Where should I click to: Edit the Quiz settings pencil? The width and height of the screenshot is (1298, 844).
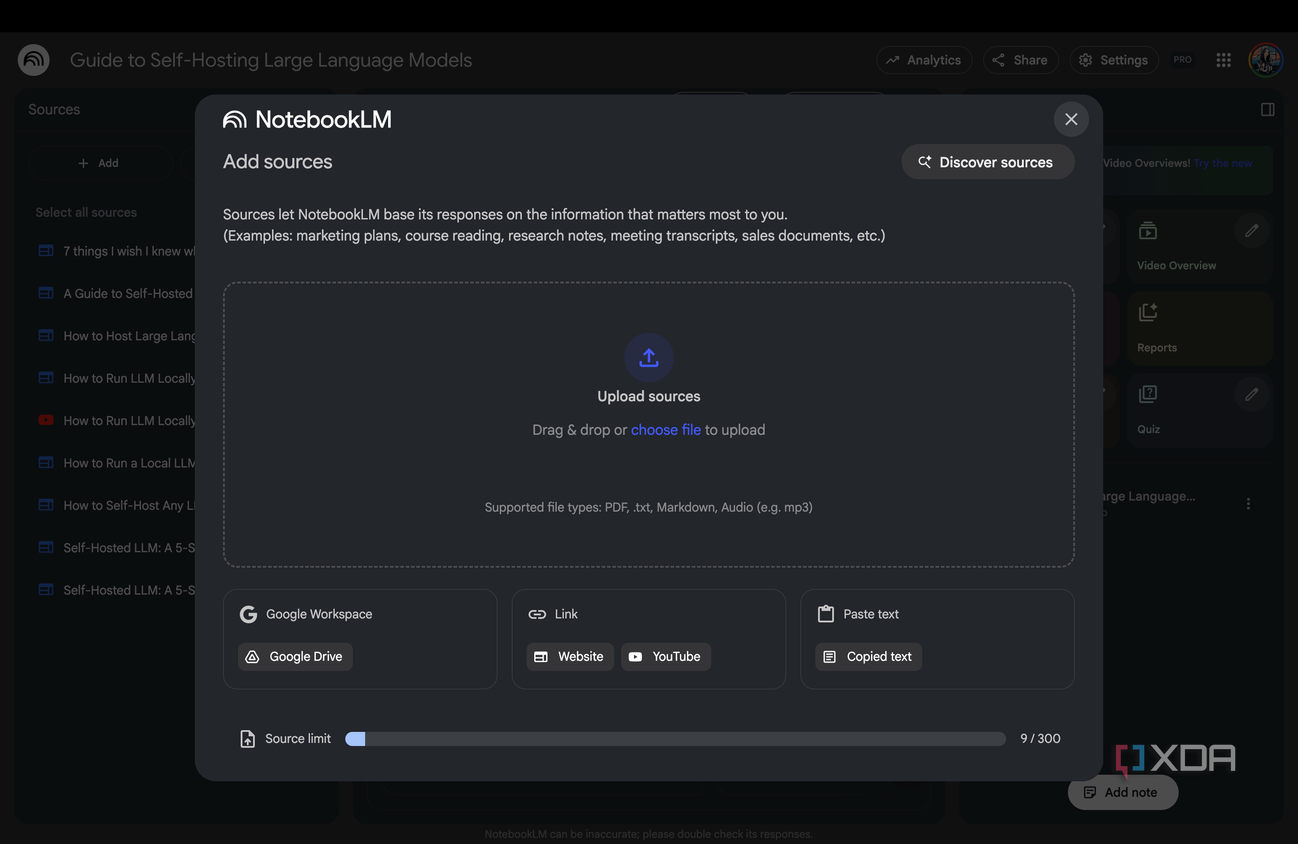click(x=1251, y=394)
